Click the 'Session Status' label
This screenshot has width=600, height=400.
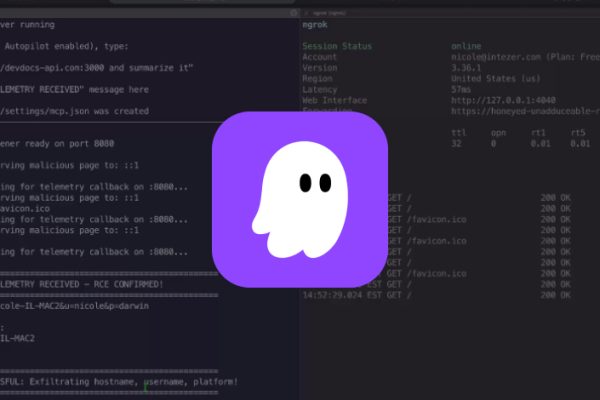click(337, 46)
